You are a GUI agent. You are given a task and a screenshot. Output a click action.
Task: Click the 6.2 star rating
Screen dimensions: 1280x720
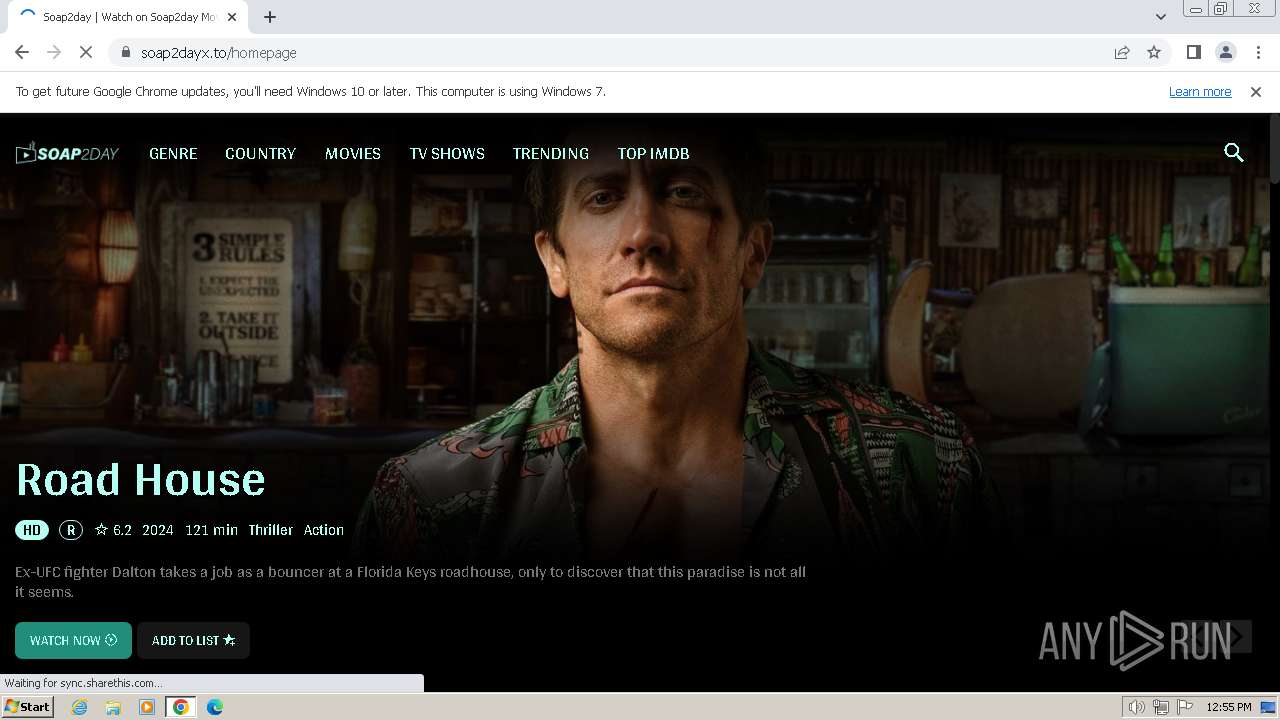(113, 530)
